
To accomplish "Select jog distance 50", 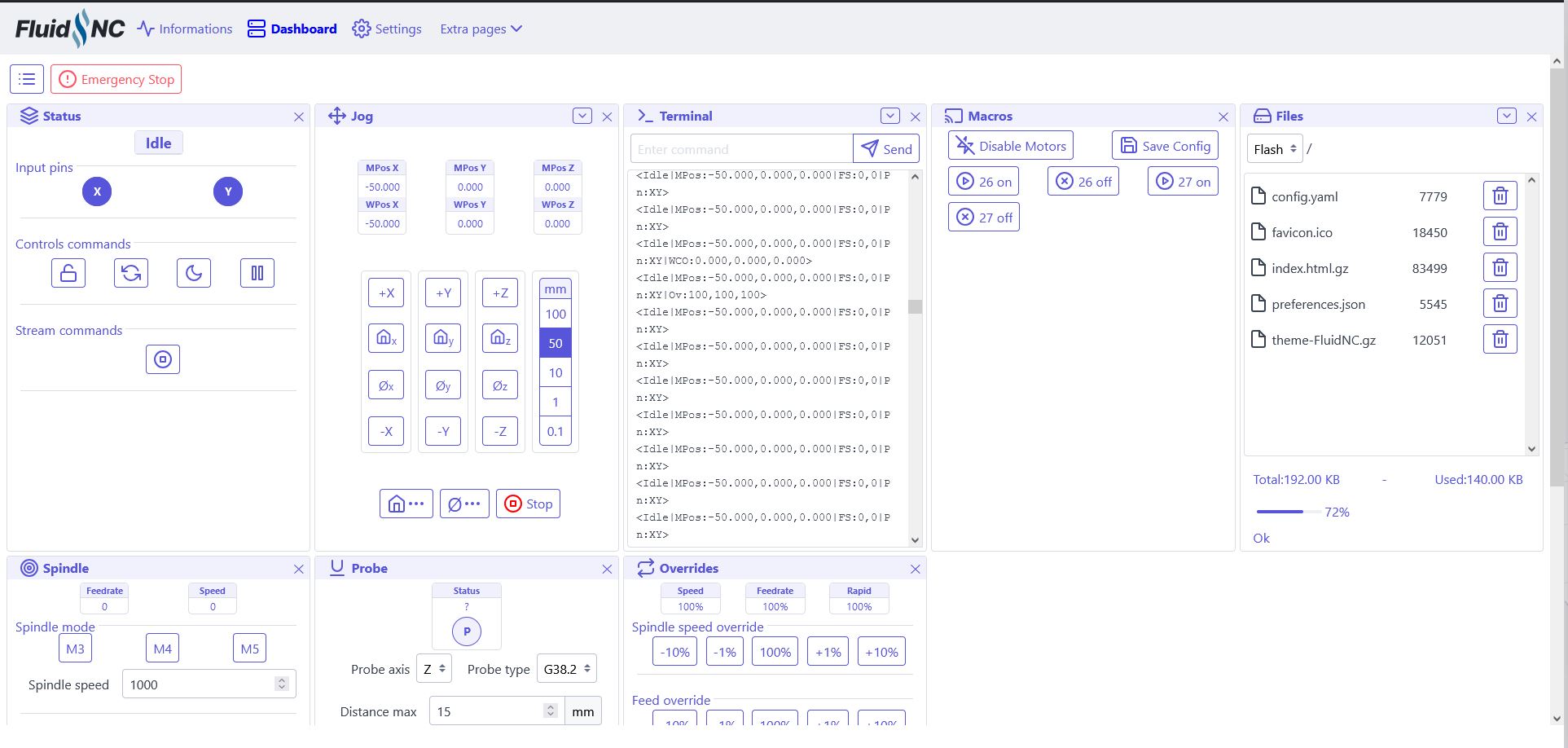I will [556, 344].
